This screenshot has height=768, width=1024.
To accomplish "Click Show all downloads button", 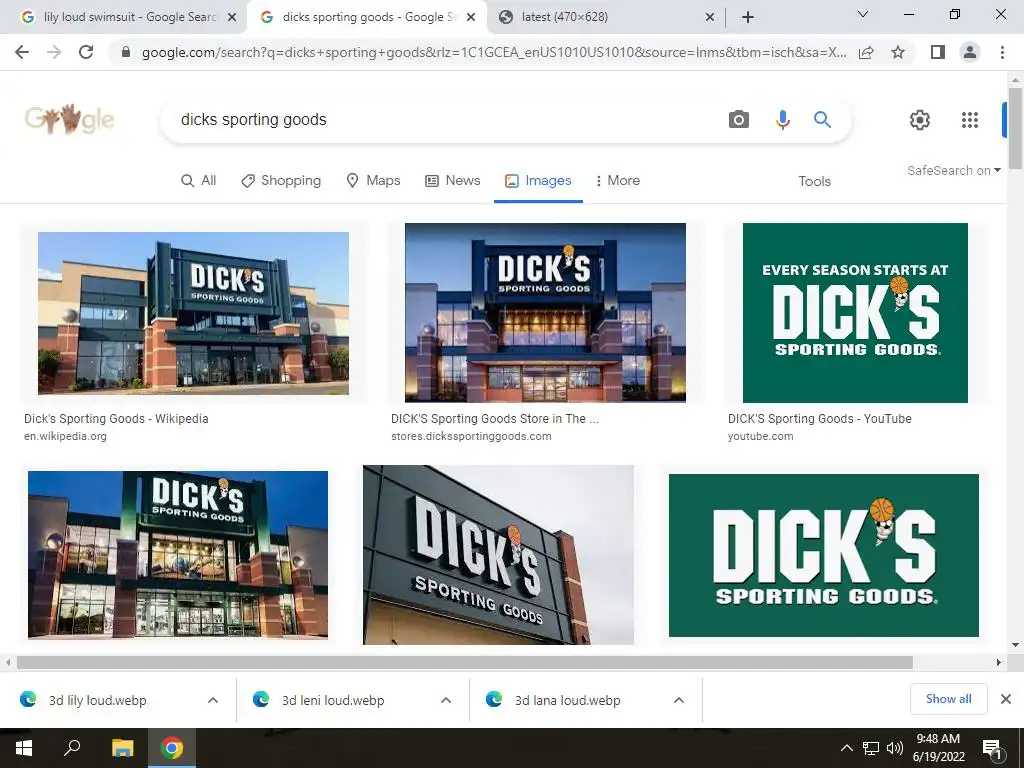I will [948, 699].
